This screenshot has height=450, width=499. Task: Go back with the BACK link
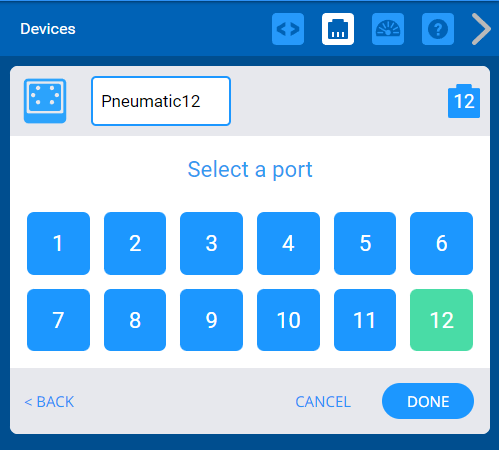(49, 402)
